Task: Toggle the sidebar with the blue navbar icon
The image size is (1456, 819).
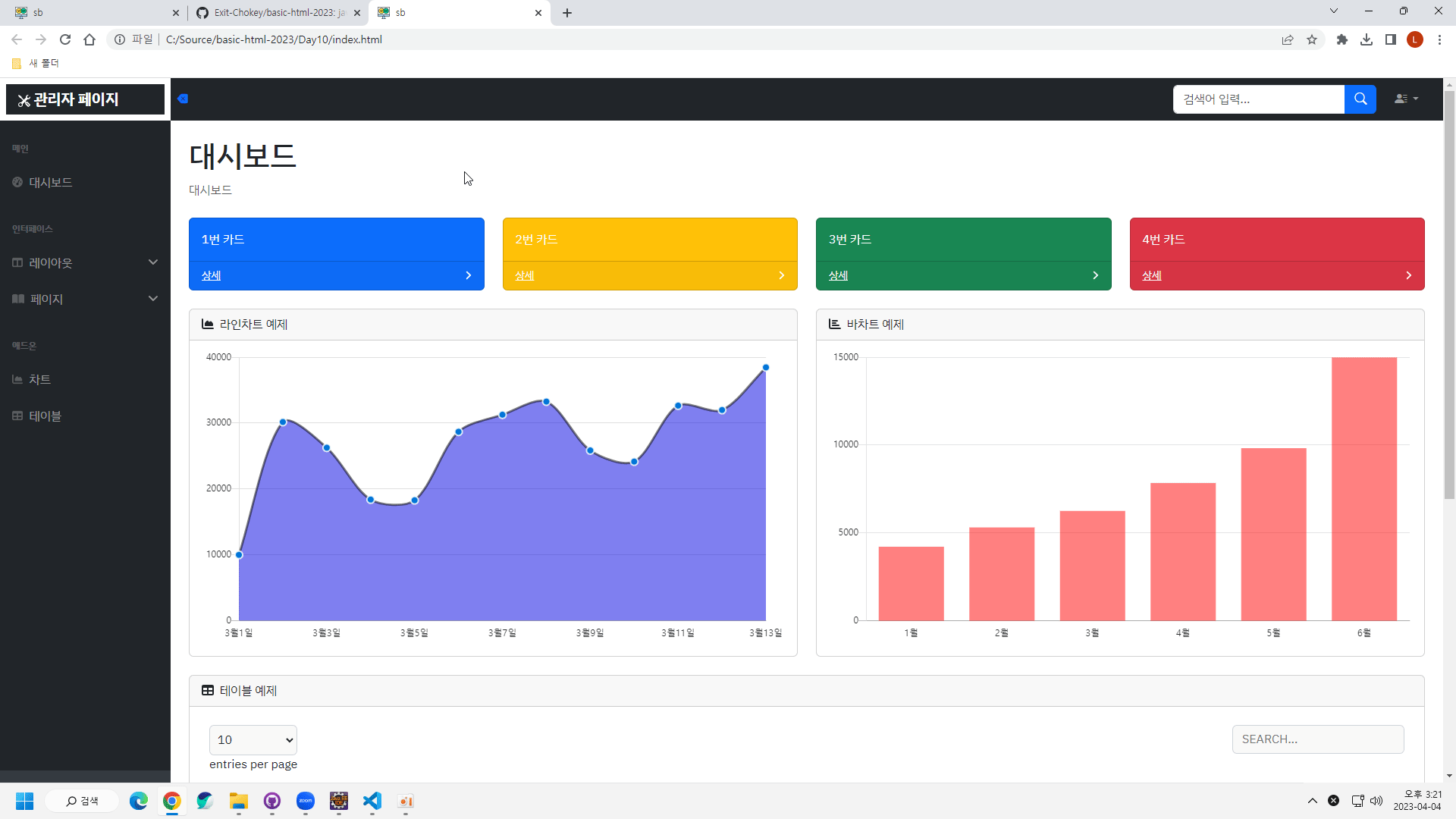Action: (x=183, y=99)
